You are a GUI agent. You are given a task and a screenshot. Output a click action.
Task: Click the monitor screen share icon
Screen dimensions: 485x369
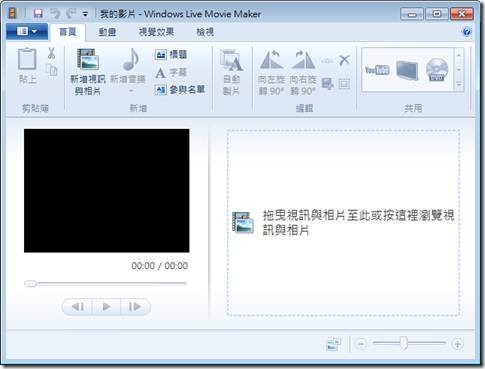[407, 70]
